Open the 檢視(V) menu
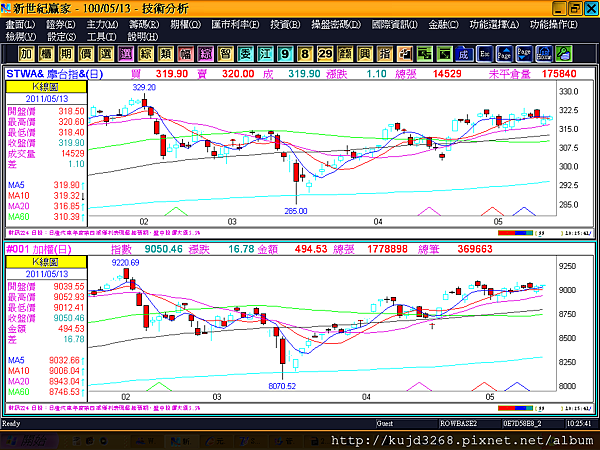The height and width of the screenshot is (450, 600). click(x=21, y=37)
